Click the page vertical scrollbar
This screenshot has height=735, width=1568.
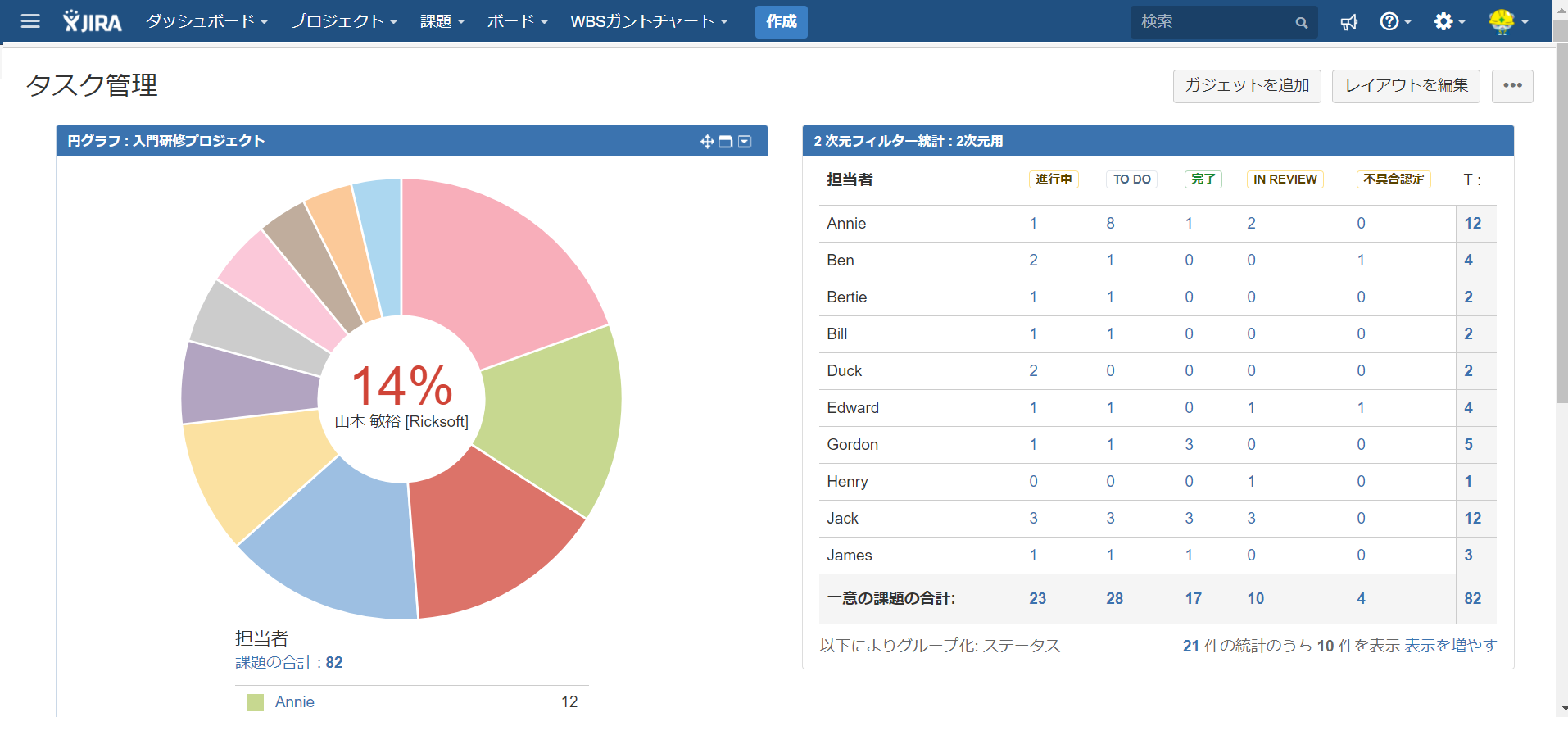[x=1561, y=221]
